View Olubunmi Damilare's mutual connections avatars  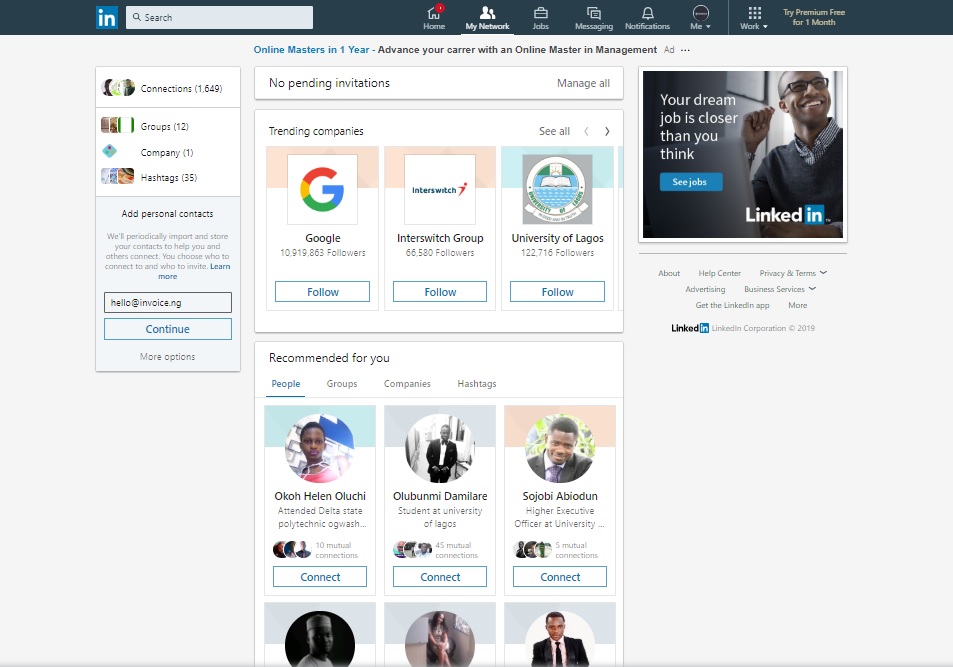pyautogui.click(x=412, y=550)
